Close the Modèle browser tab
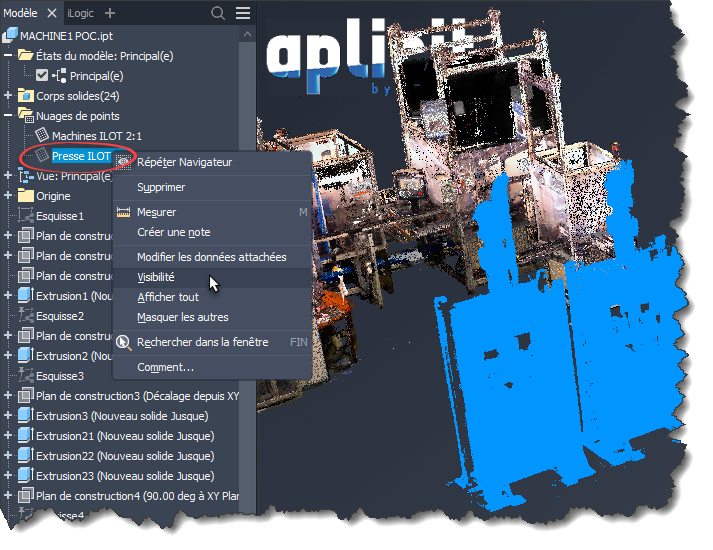The height and width of the screenshot is (550, 713). click(x=52, y=13)
